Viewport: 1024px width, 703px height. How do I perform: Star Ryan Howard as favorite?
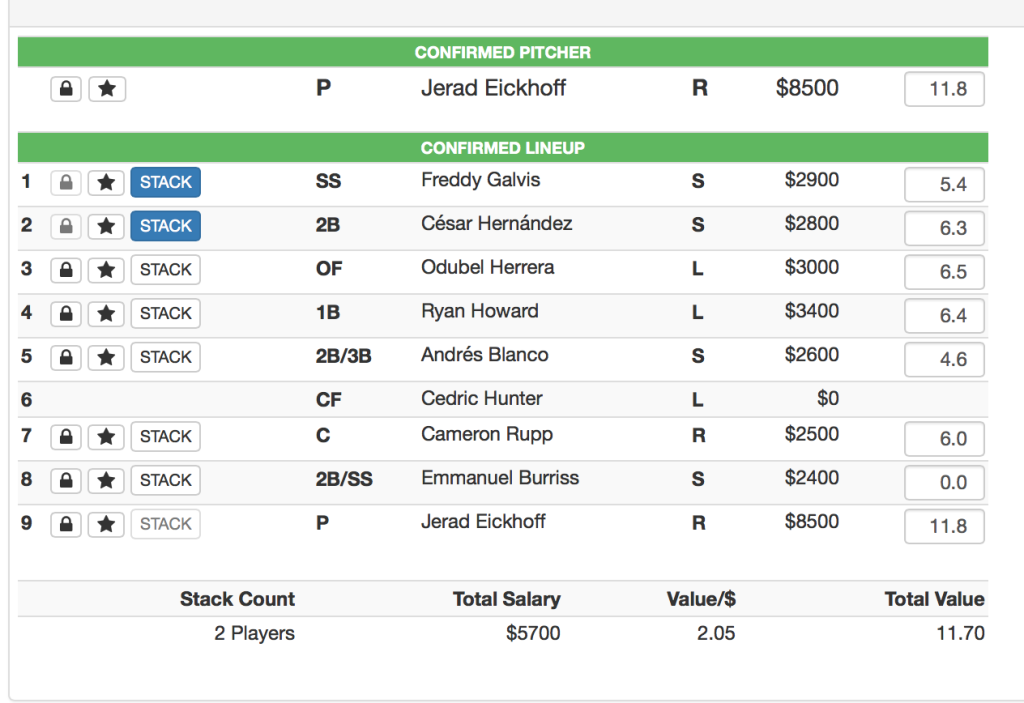[x=106, y=314]
